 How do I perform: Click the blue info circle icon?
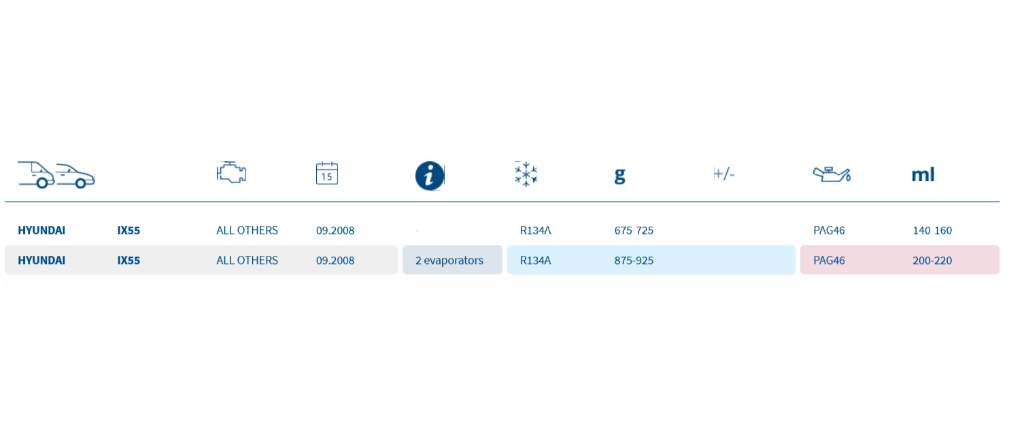tap(430, 176)
